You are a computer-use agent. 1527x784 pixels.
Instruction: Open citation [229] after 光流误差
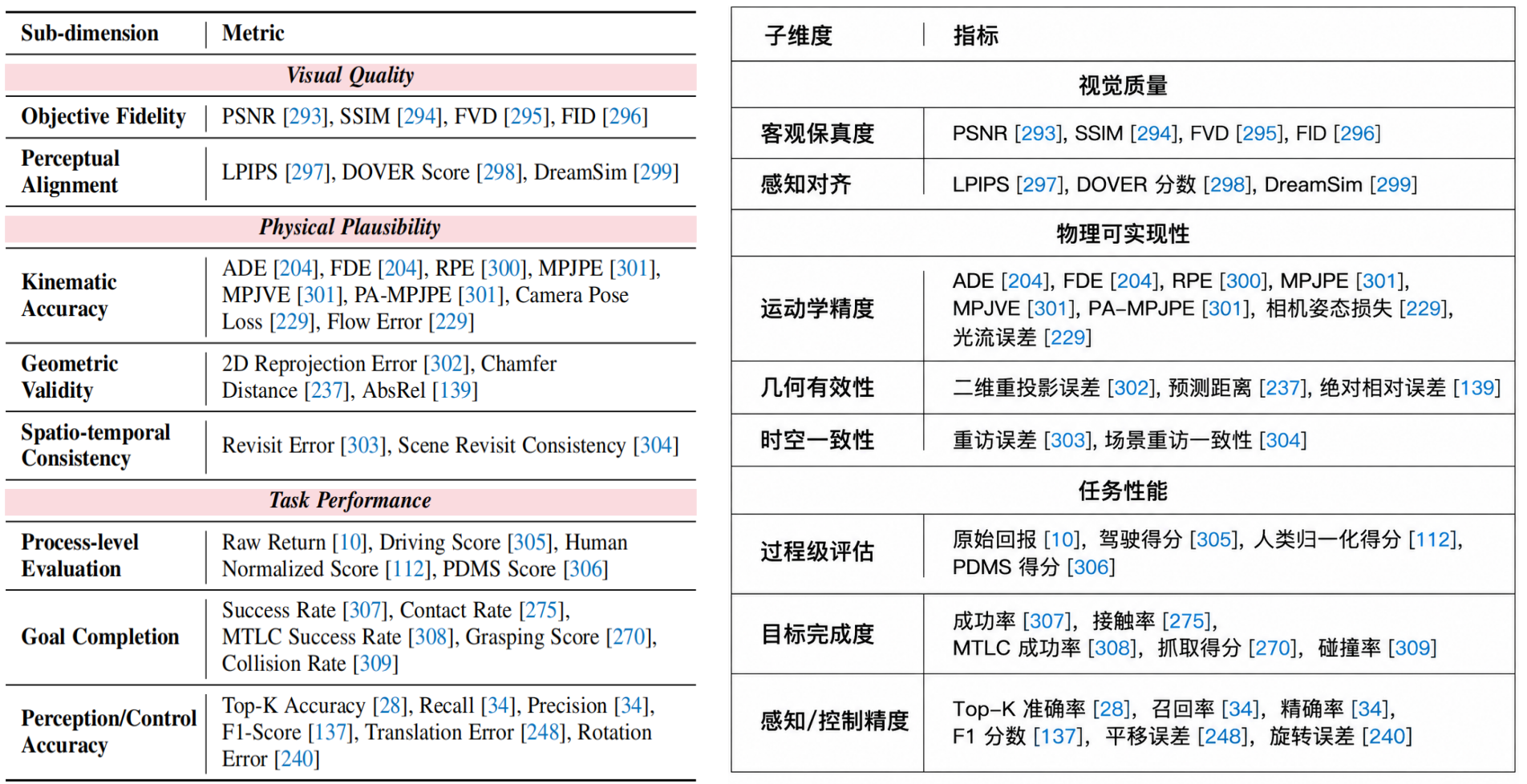coord(1067,338)
